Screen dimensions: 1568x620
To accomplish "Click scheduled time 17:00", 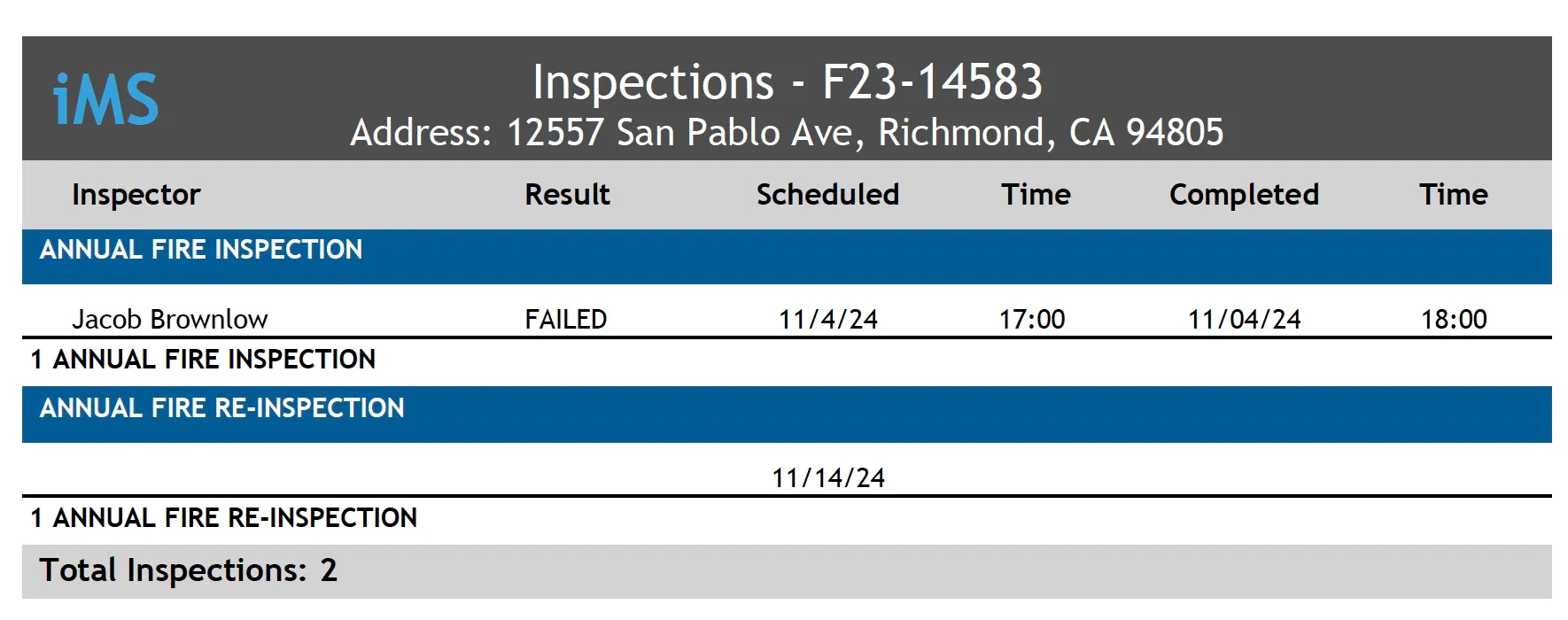I will tap(1032, 319).
